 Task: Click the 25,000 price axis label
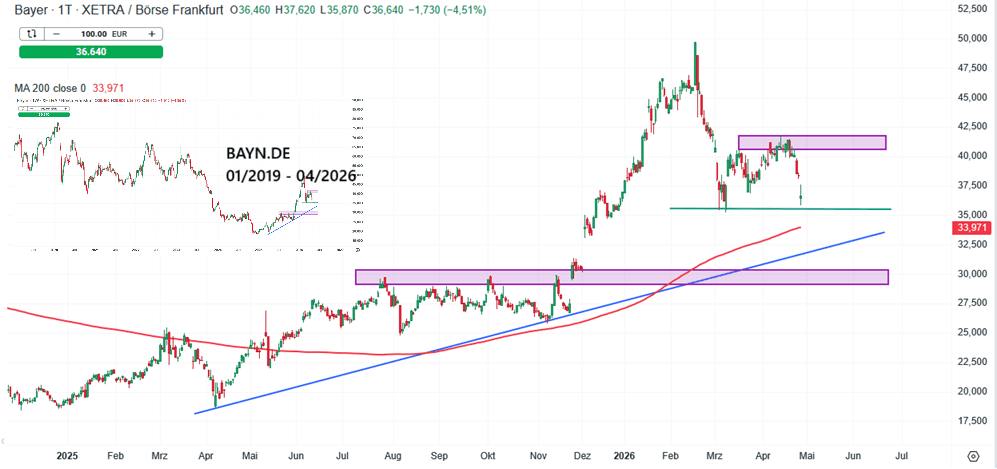(972, 332)
